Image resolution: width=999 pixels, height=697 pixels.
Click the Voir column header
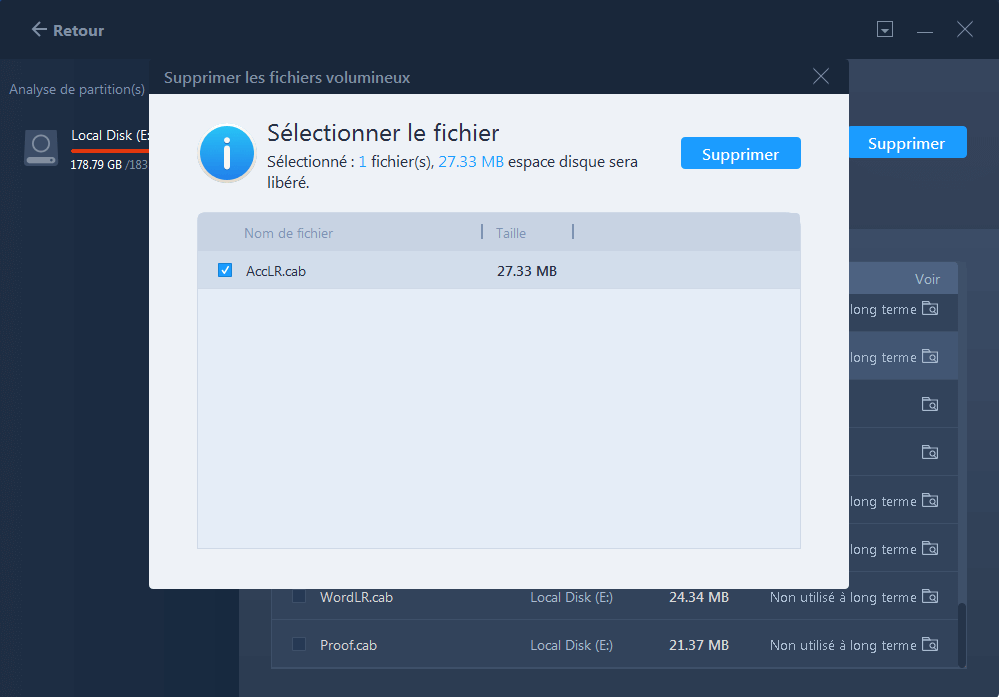click(926, 279)
